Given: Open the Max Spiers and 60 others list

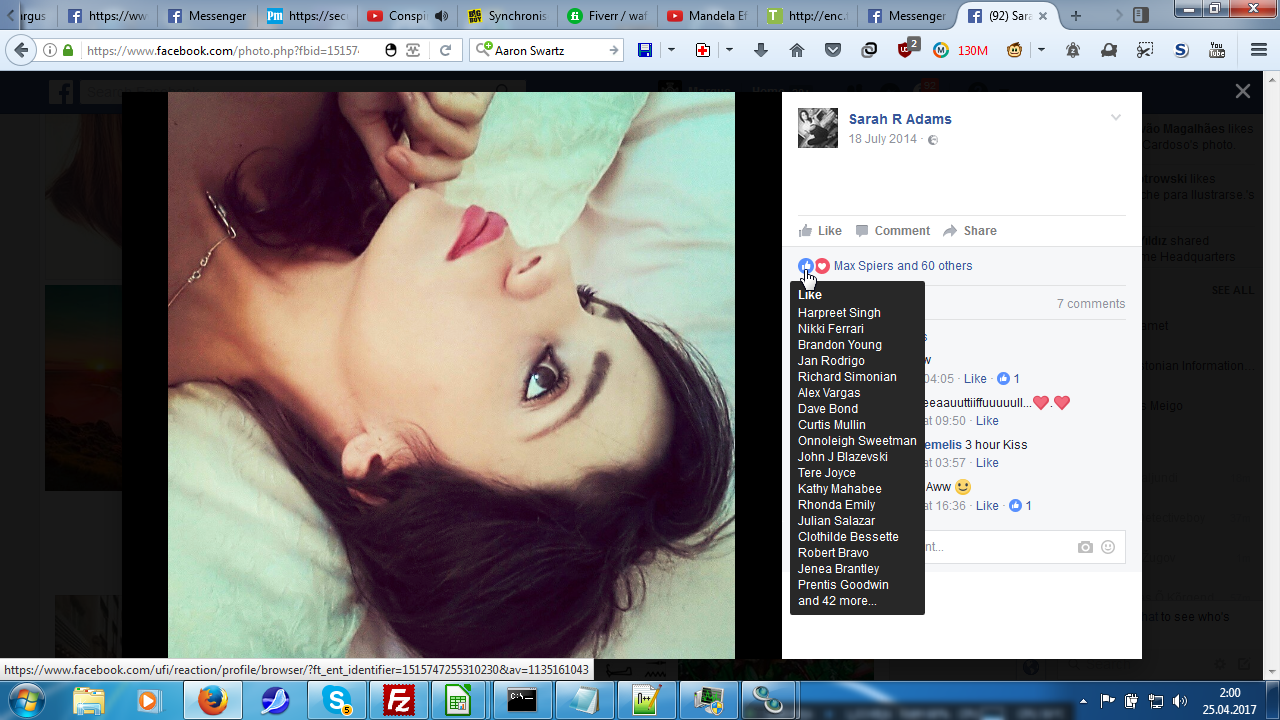Looking at the screenshot, I should (x=903, y=266).
